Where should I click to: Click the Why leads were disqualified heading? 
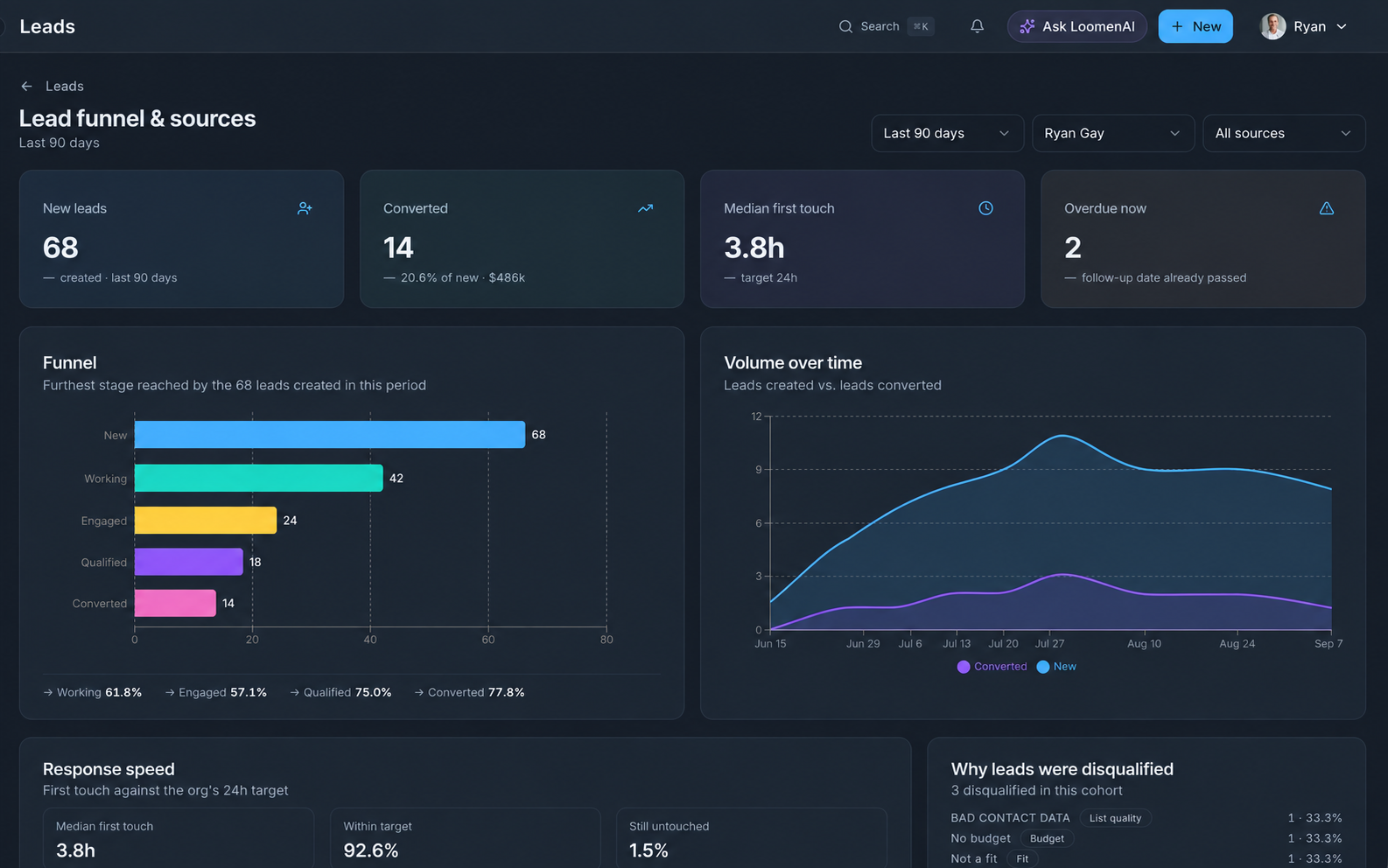[1062, 769]
